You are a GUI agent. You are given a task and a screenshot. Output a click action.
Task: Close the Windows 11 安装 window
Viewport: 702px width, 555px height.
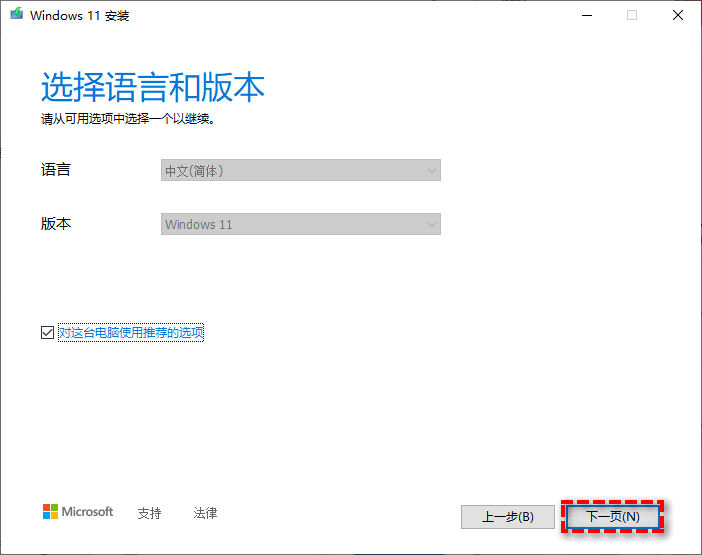point(678,15)
